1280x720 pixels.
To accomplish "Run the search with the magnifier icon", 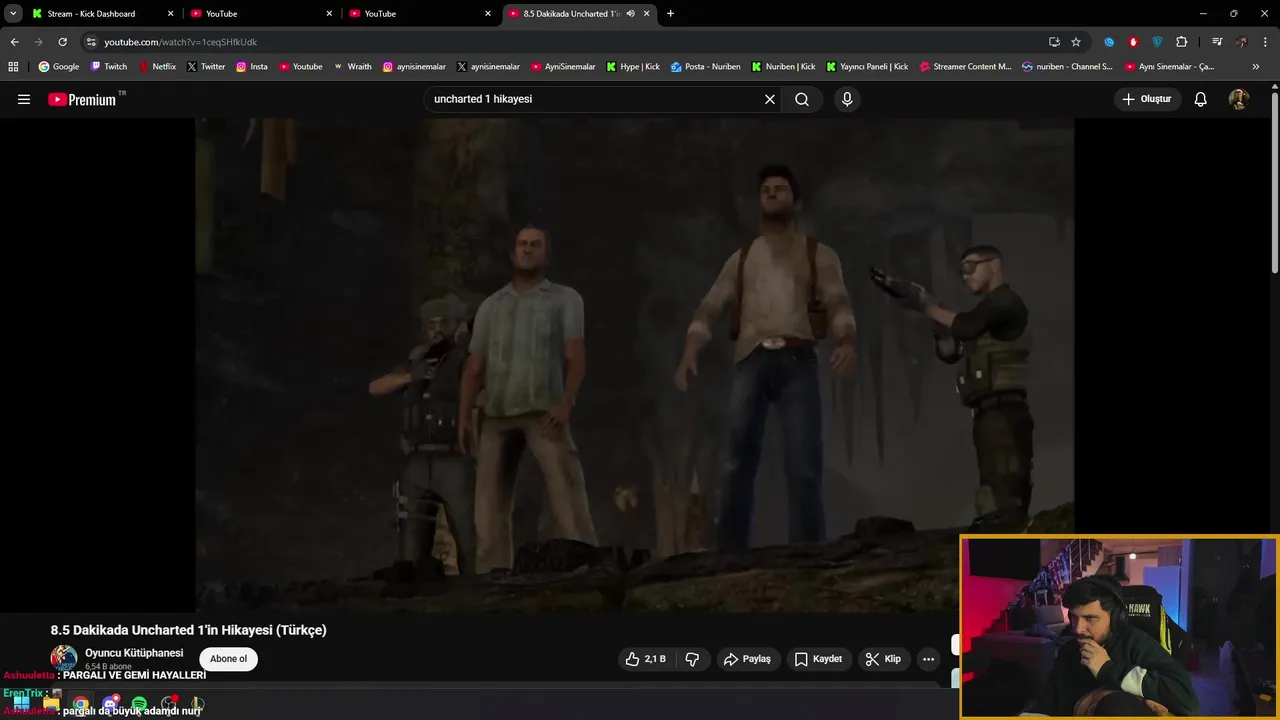I will [802, 99].
